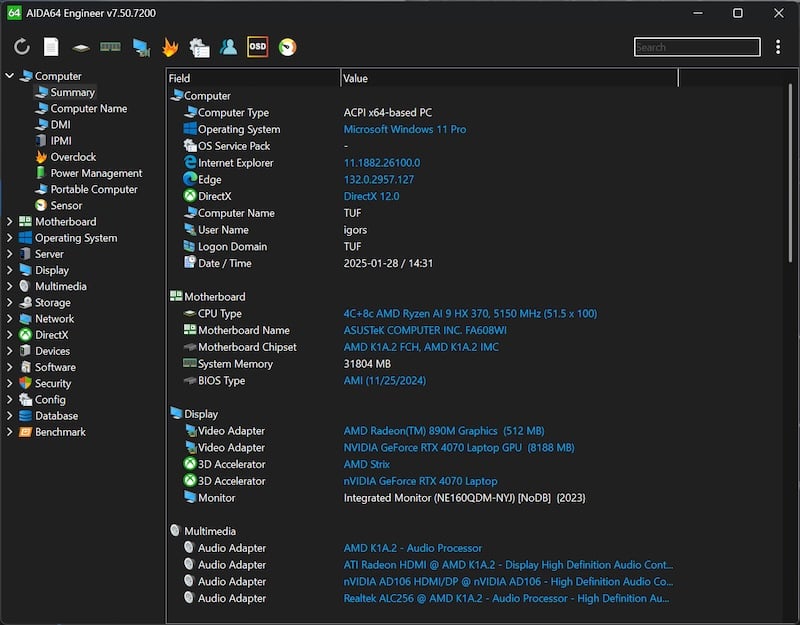800x625 pixels.
Task: Expand the Multimedia tree node
Action: pos(9,286)
